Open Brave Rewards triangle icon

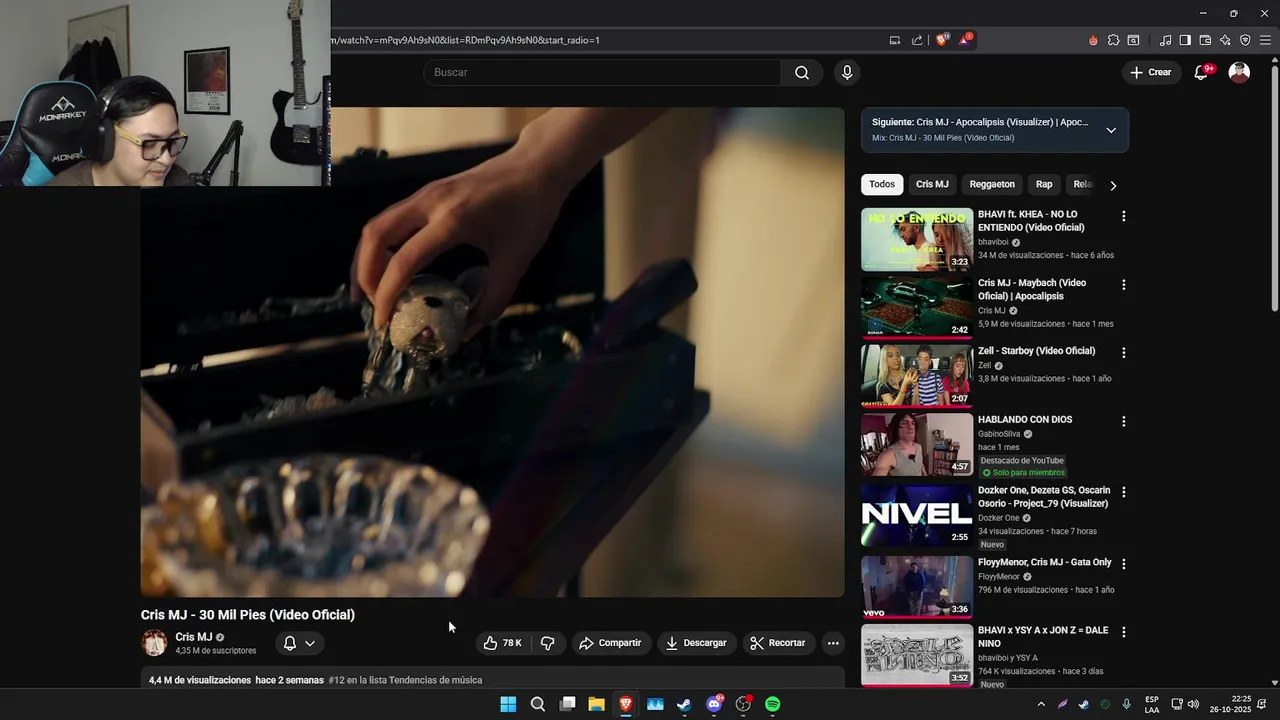(x=965, y=40)
